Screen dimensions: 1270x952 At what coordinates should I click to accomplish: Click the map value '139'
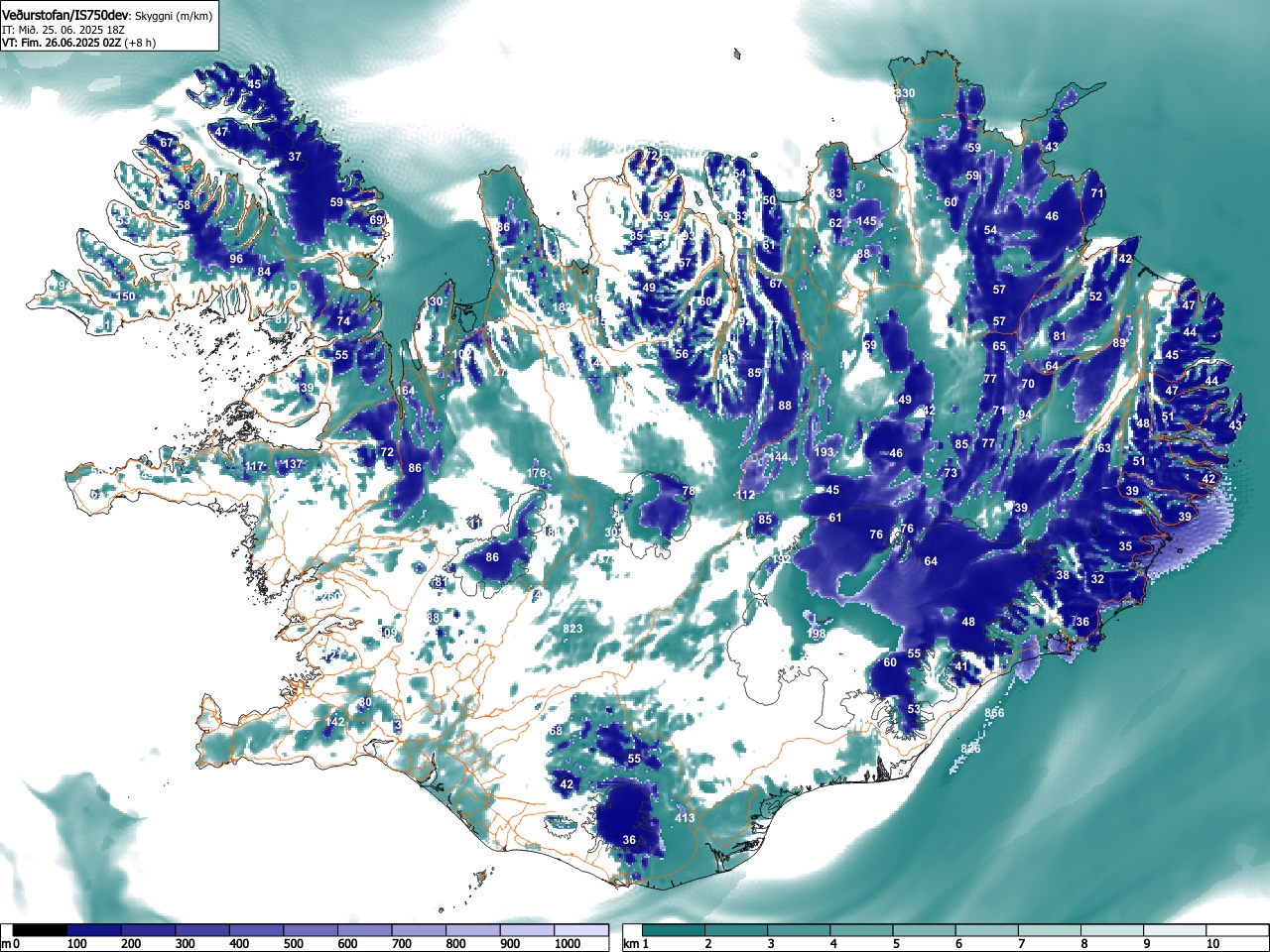(x=305, y=388)
